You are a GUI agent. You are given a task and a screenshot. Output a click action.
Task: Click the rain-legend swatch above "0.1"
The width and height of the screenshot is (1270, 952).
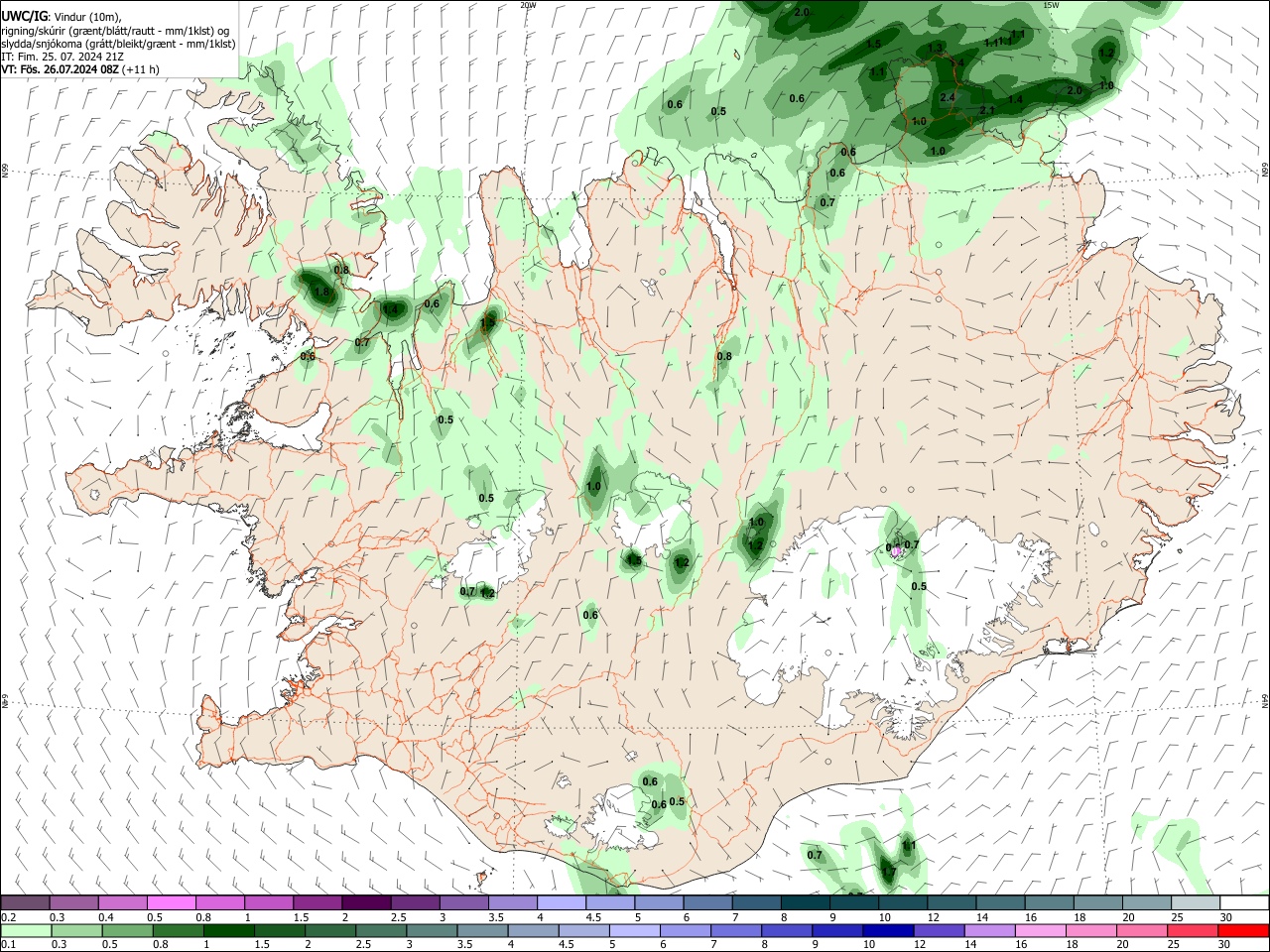(x=26, y=931)
